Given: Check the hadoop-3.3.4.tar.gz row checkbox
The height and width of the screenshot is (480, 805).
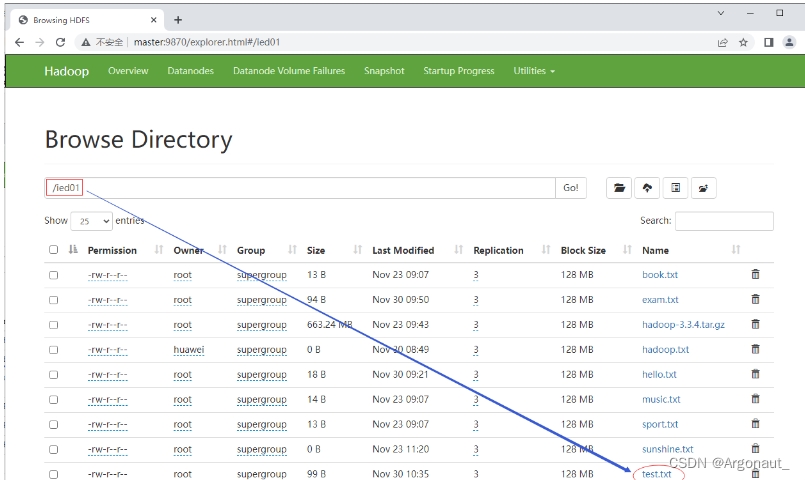Looking at the screenshot, I should point(53,325).
